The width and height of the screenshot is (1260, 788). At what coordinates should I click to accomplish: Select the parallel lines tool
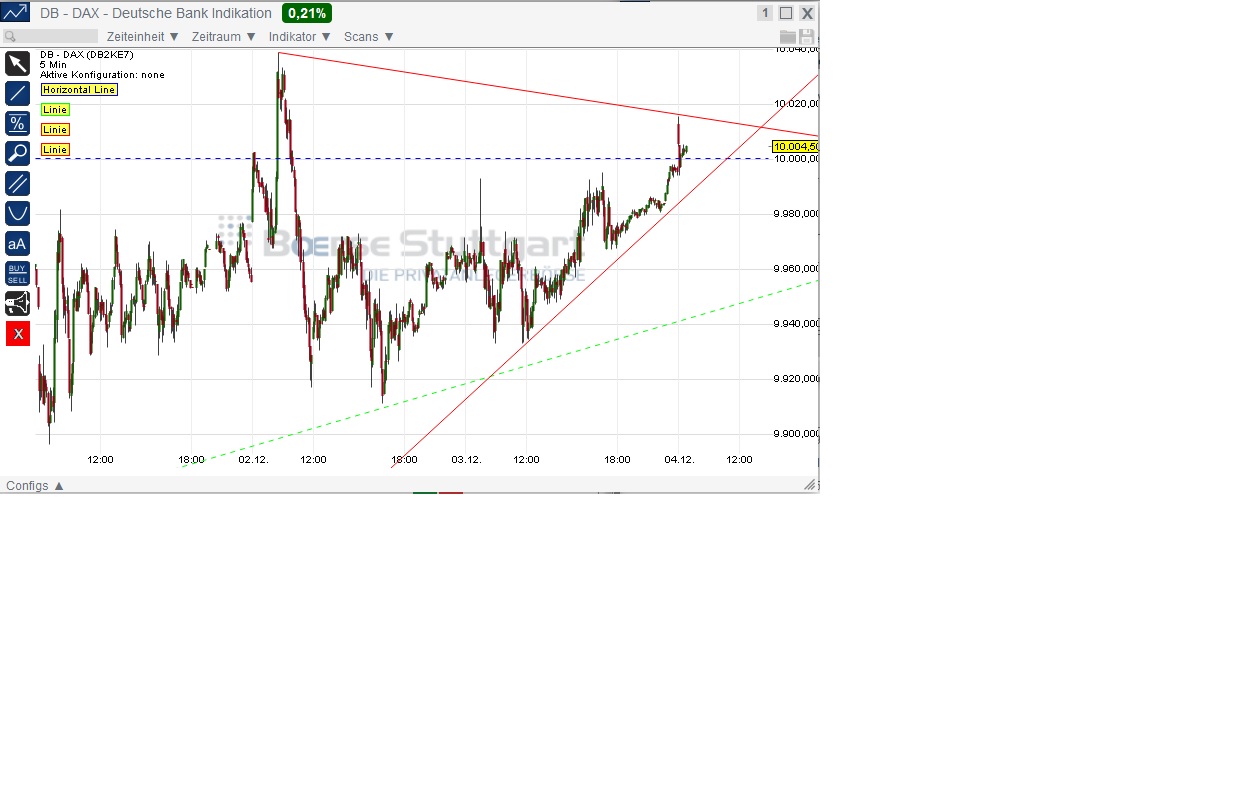point(16,183)
